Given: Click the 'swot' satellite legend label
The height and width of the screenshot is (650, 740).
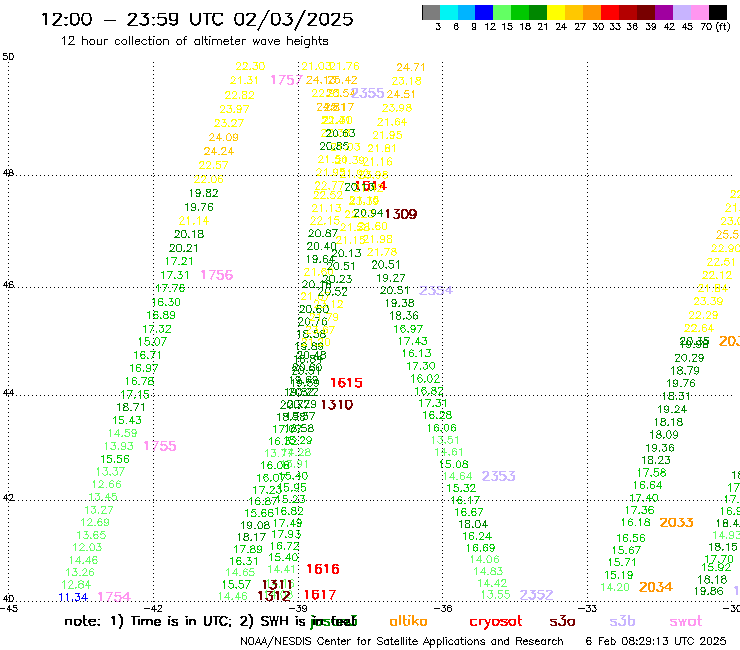Looking at the screenshot, I should coord(686,621).
